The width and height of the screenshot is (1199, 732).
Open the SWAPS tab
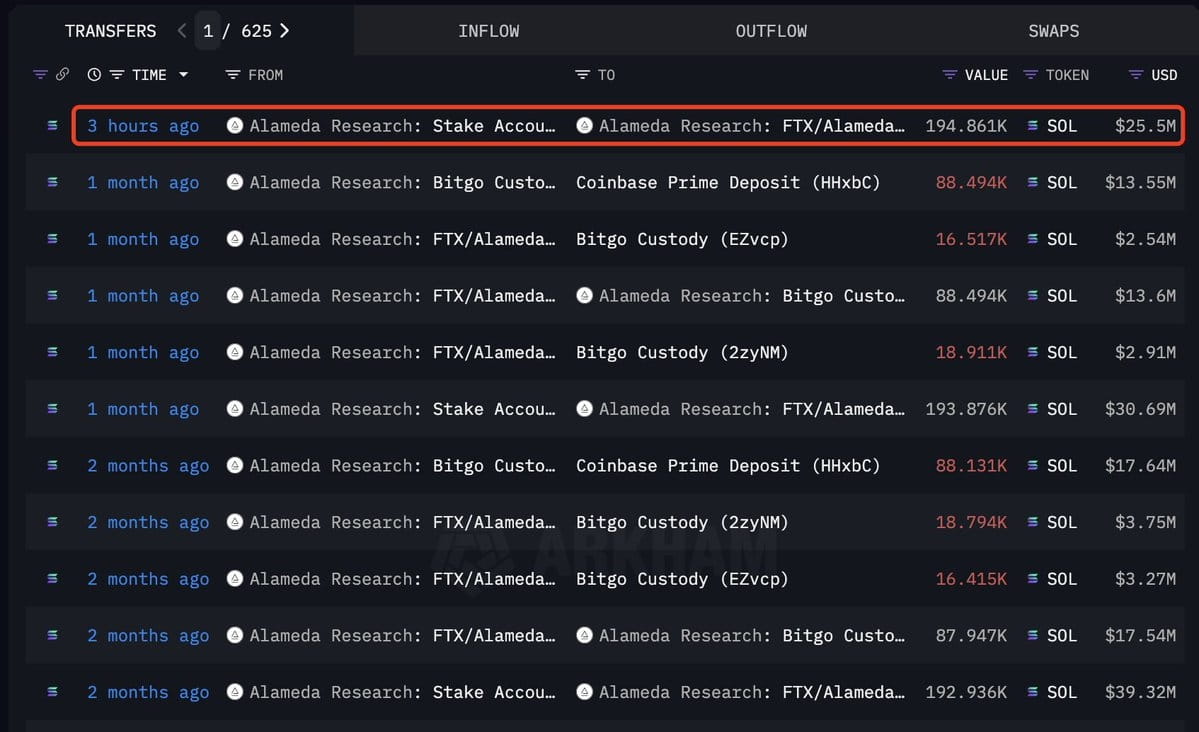(x=1053, y=31)
